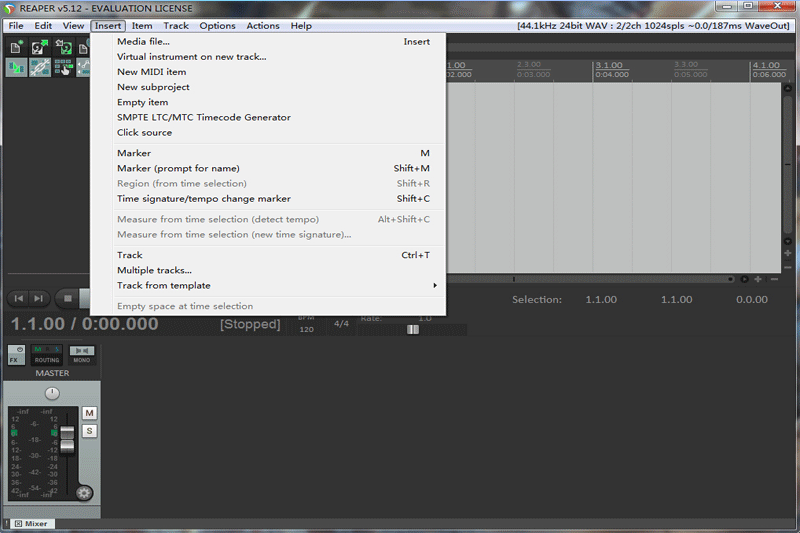Screen dimensions: 800x533
Task: Solo the master track
Action: 89,431
